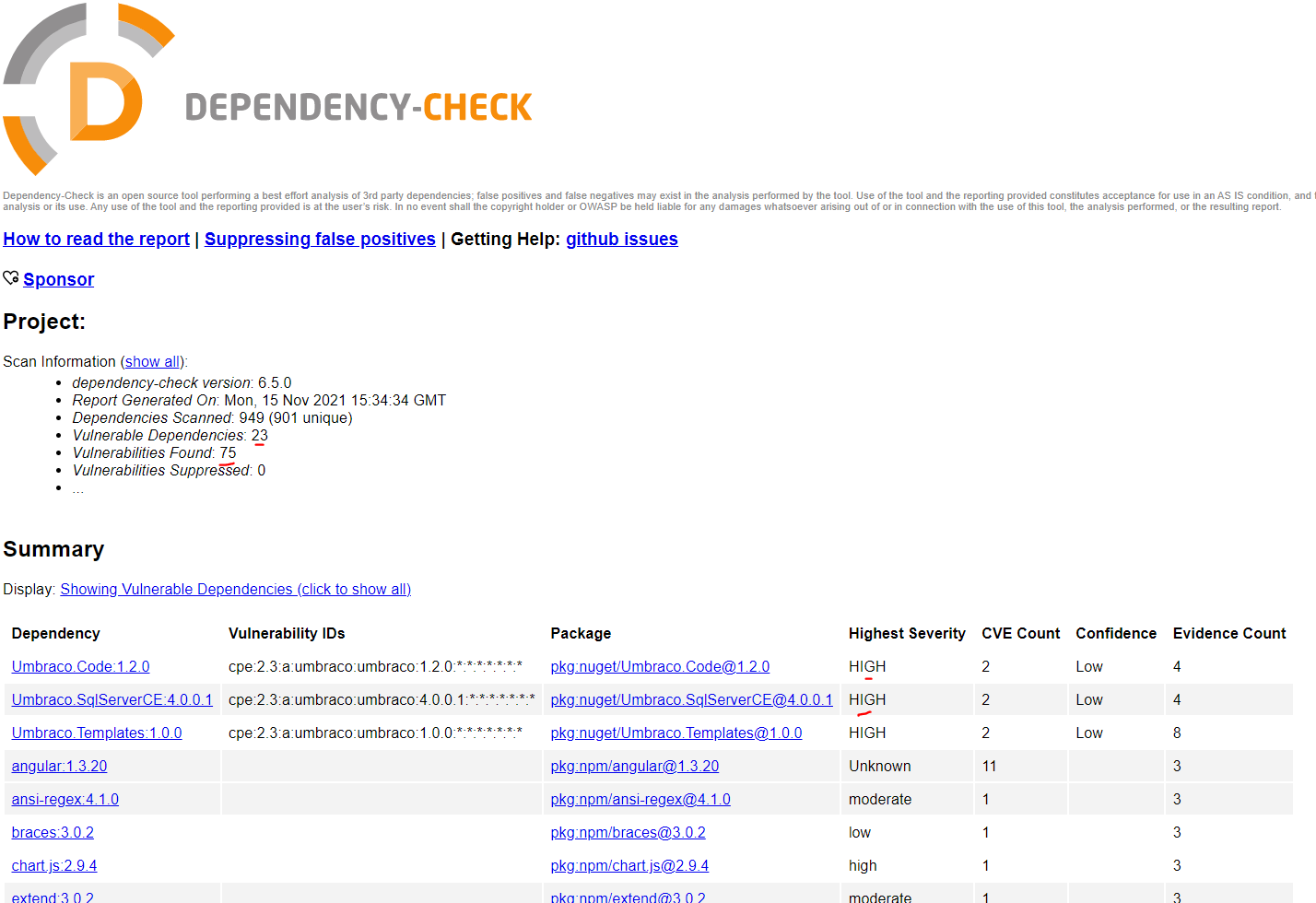Sort by CVE Count column header
This screenshot has height=903, width=1316.
tap(1021, 633)
